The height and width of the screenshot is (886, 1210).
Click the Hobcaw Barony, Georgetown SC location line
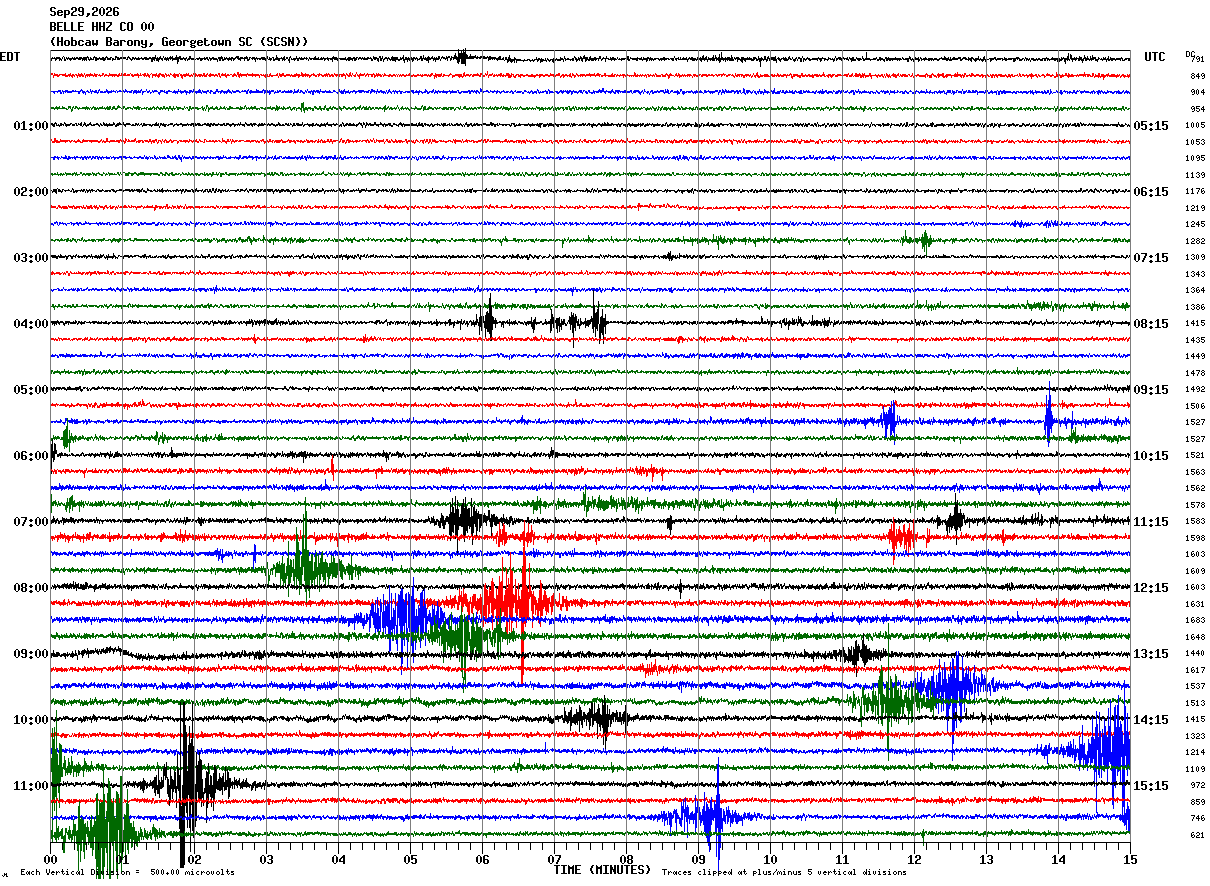tap(179, 42)
